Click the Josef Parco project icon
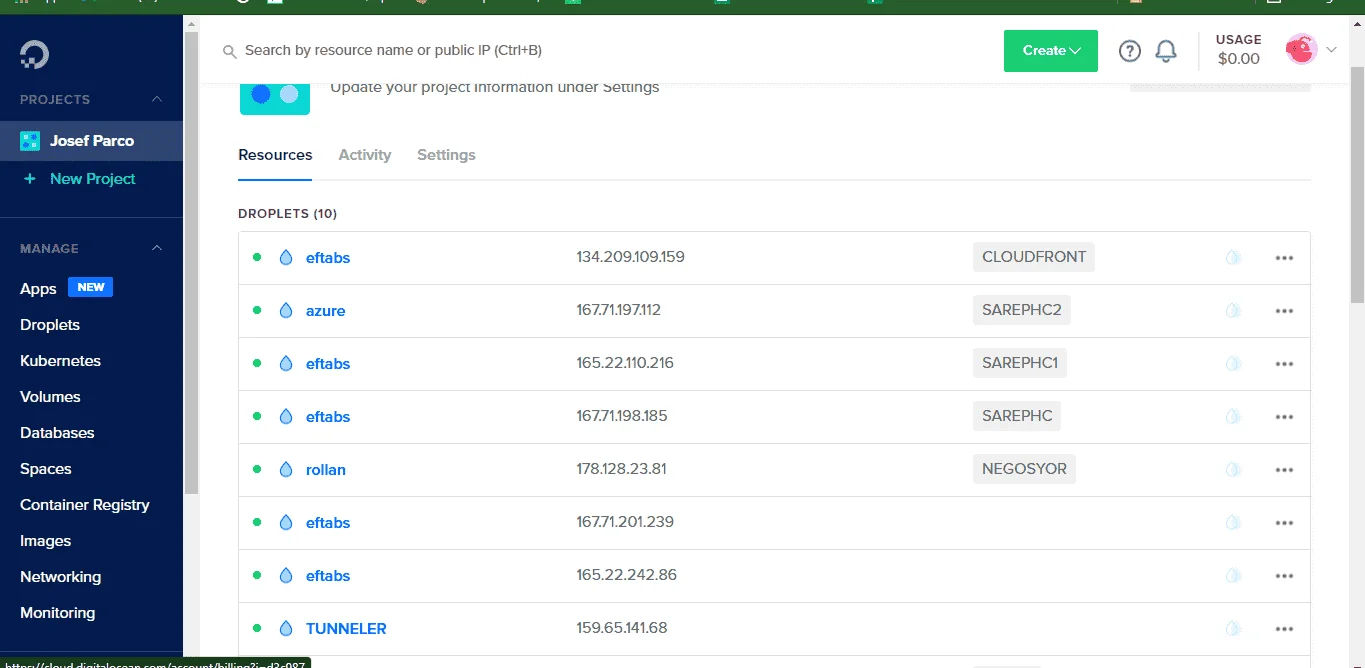 [x=30, y=141]
